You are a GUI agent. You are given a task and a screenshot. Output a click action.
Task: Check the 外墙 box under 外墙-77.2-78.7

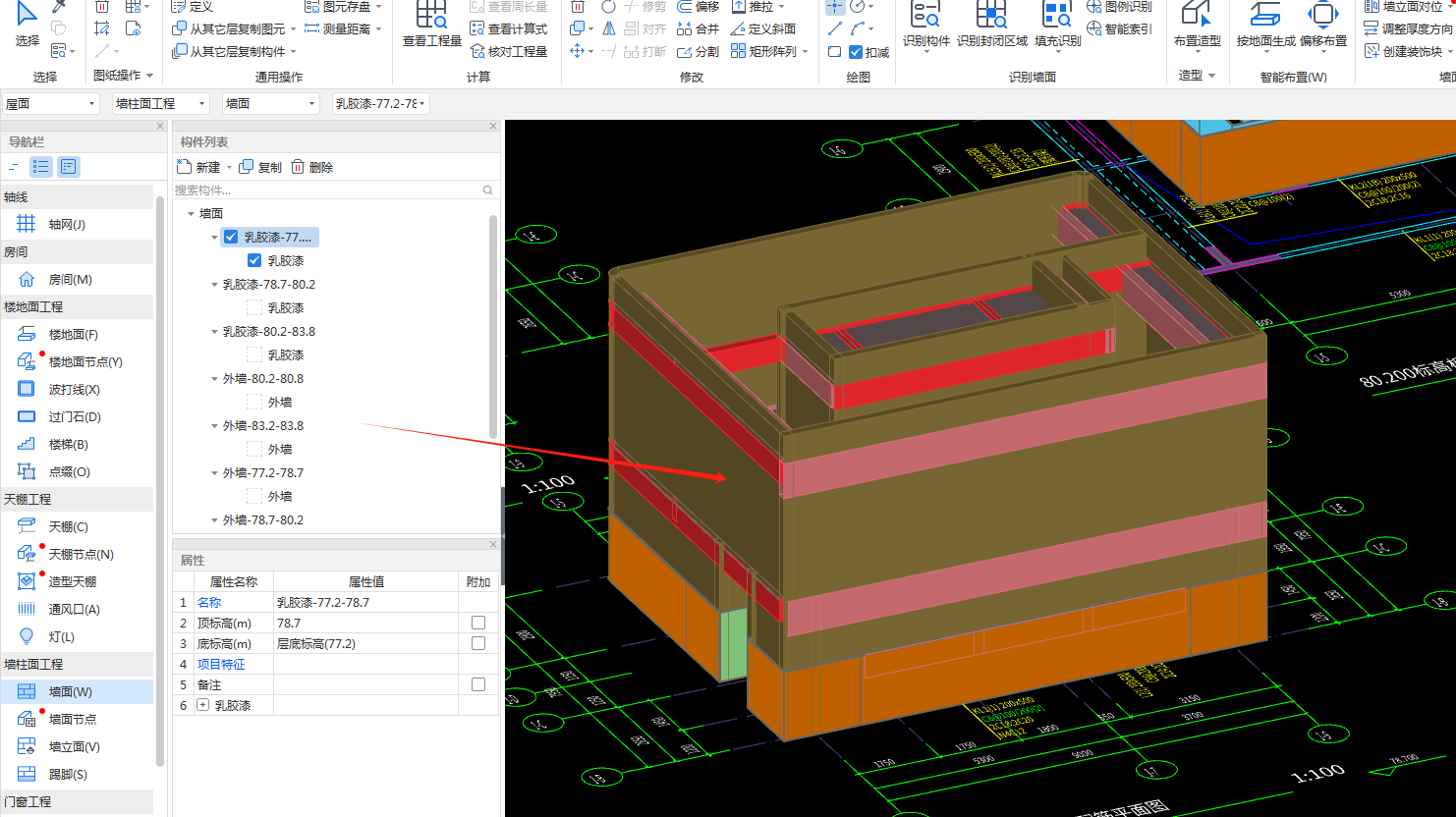click(254, 496)
